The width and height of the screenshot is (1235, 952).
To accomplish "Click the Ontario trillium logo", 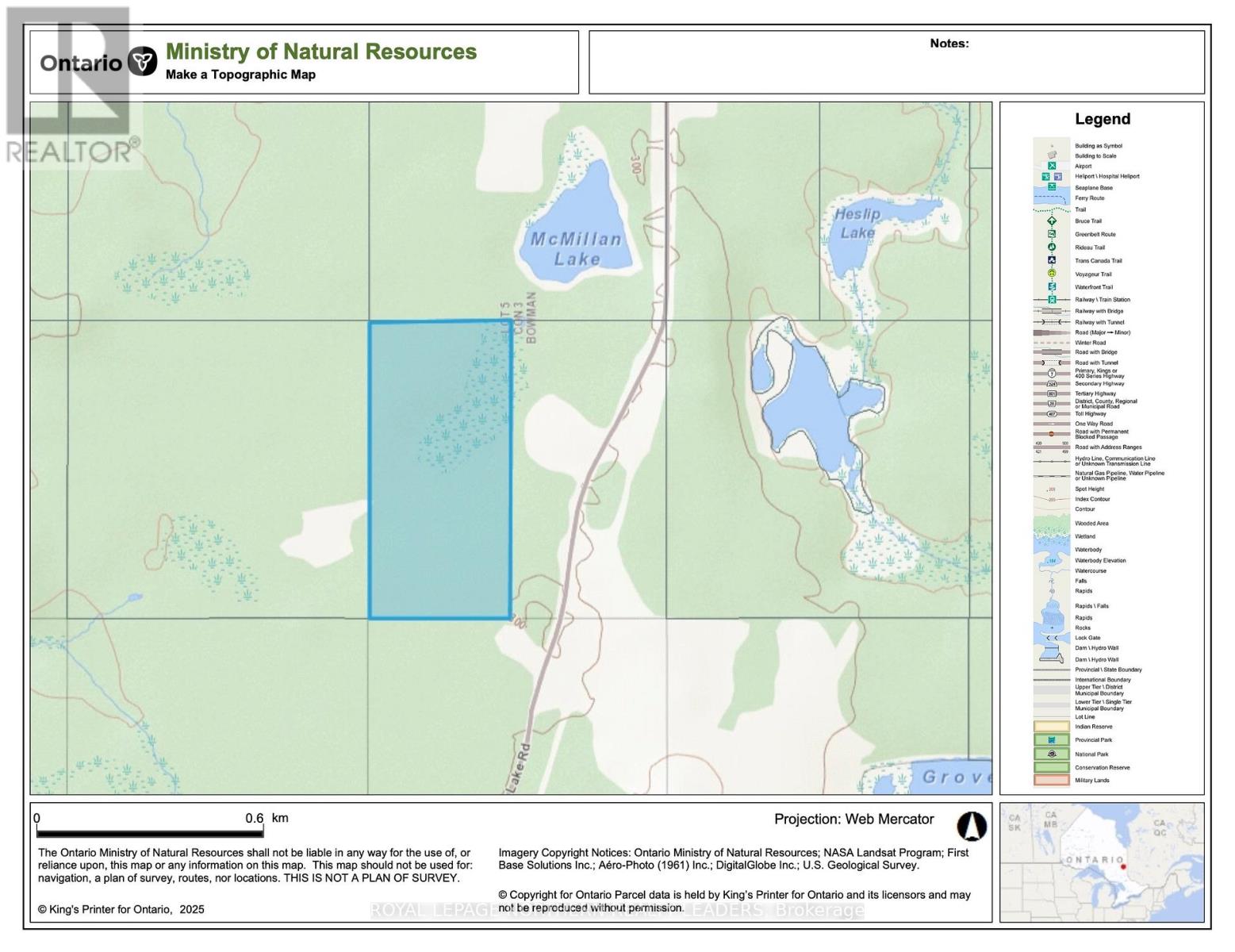I will pyautogui.click(x=143, y=61).
